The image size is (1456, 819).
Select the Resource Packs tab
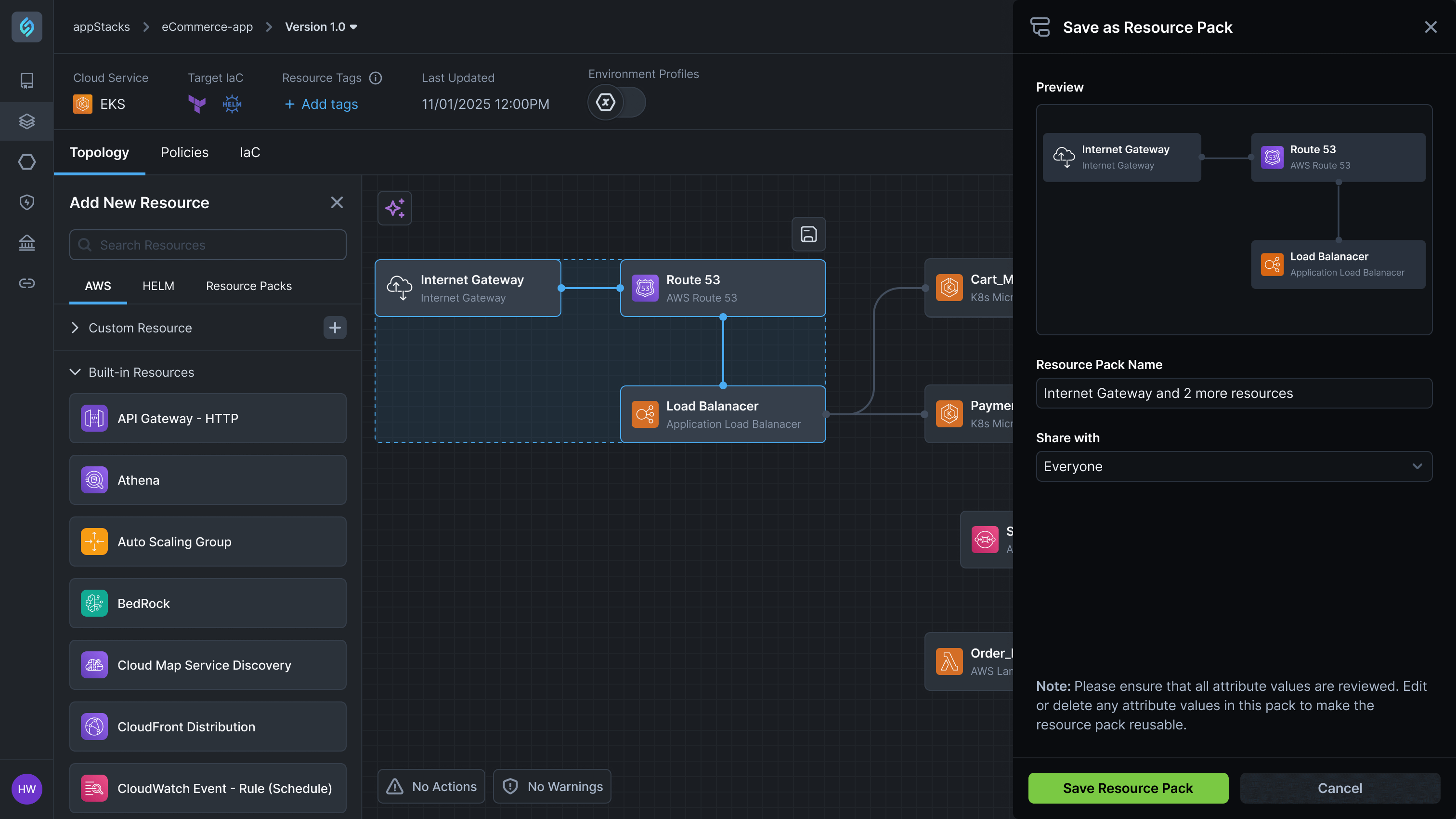[249, 286]
